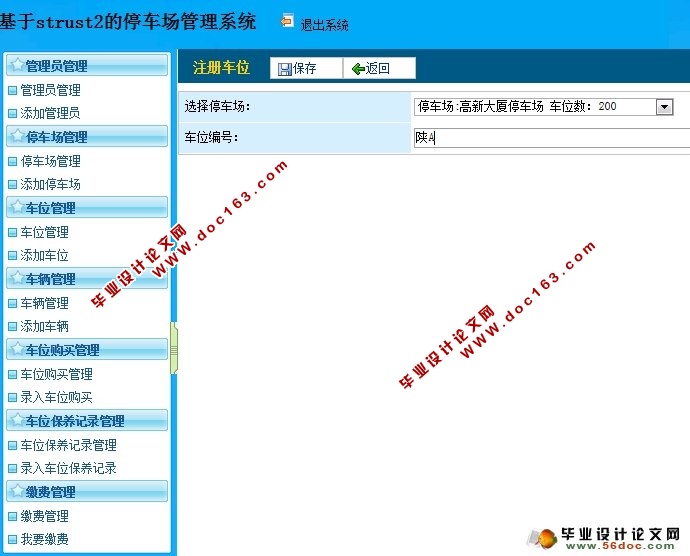Click the square icon before 添加管理员
The image size is (690, 556).
pos(13,114)
